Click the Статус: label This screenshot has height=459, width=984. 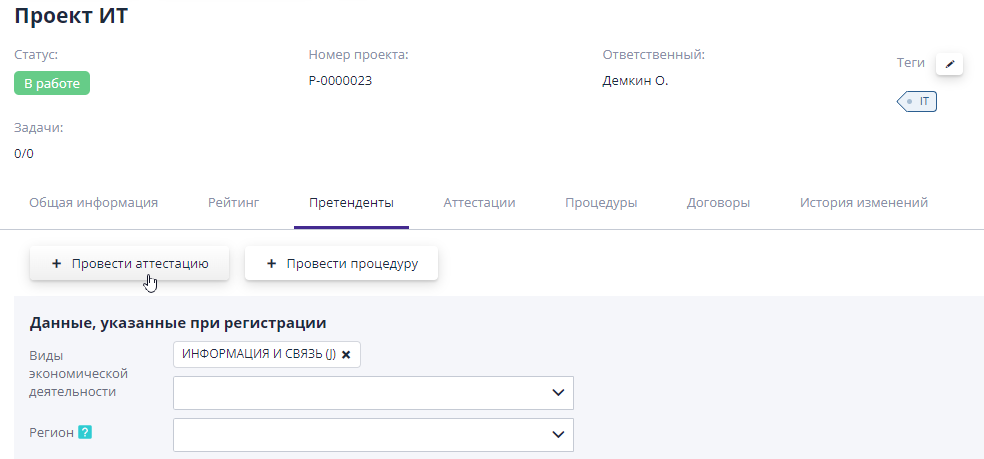36,55
